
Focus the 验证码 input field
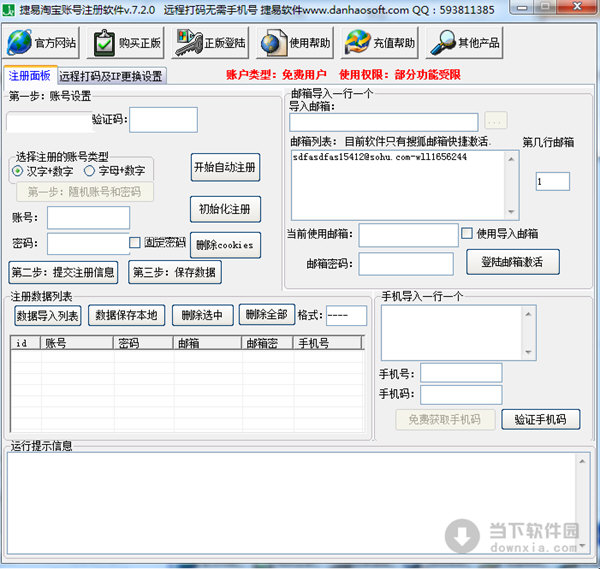pyautogui.click(x=163, y=120)
